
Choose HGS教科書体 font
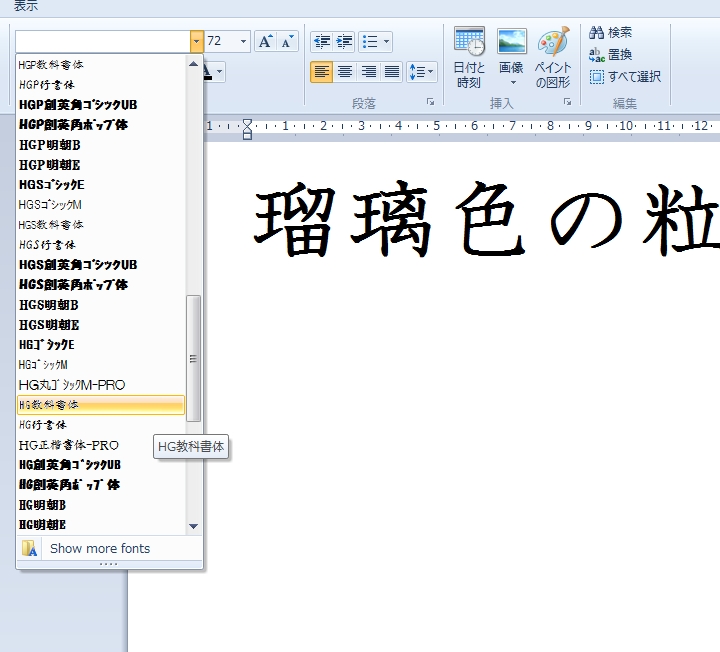pyautogui.click(x=101, y=225)
